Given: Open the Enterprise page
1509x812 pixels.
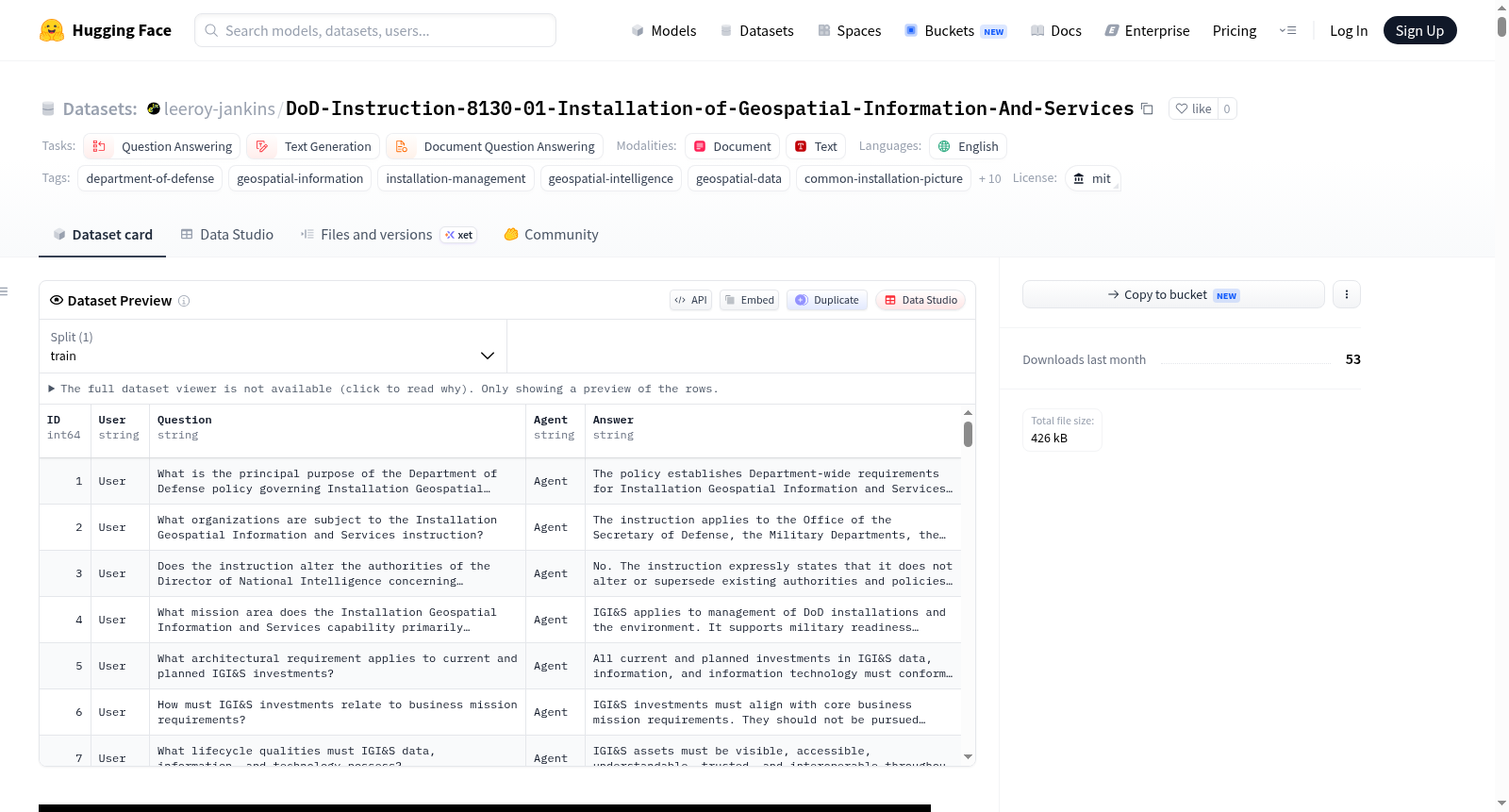Looking at the screenshot, I should (x=1147, y=30).
